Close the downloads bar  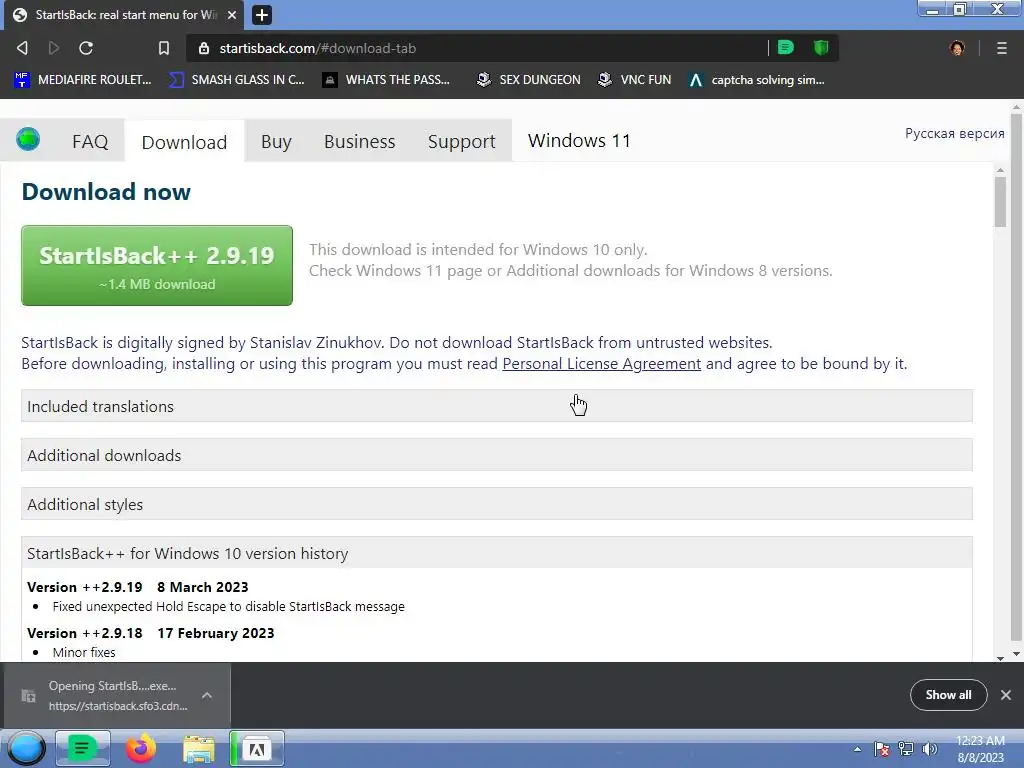[1006, 695]
